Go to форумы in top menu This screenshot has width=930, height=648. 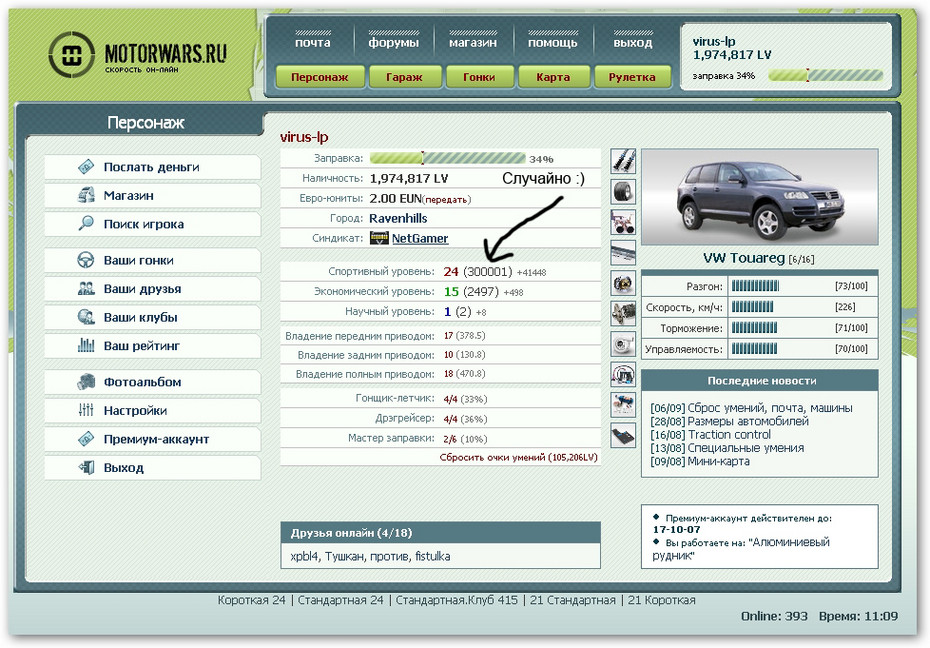pos(393,43)
